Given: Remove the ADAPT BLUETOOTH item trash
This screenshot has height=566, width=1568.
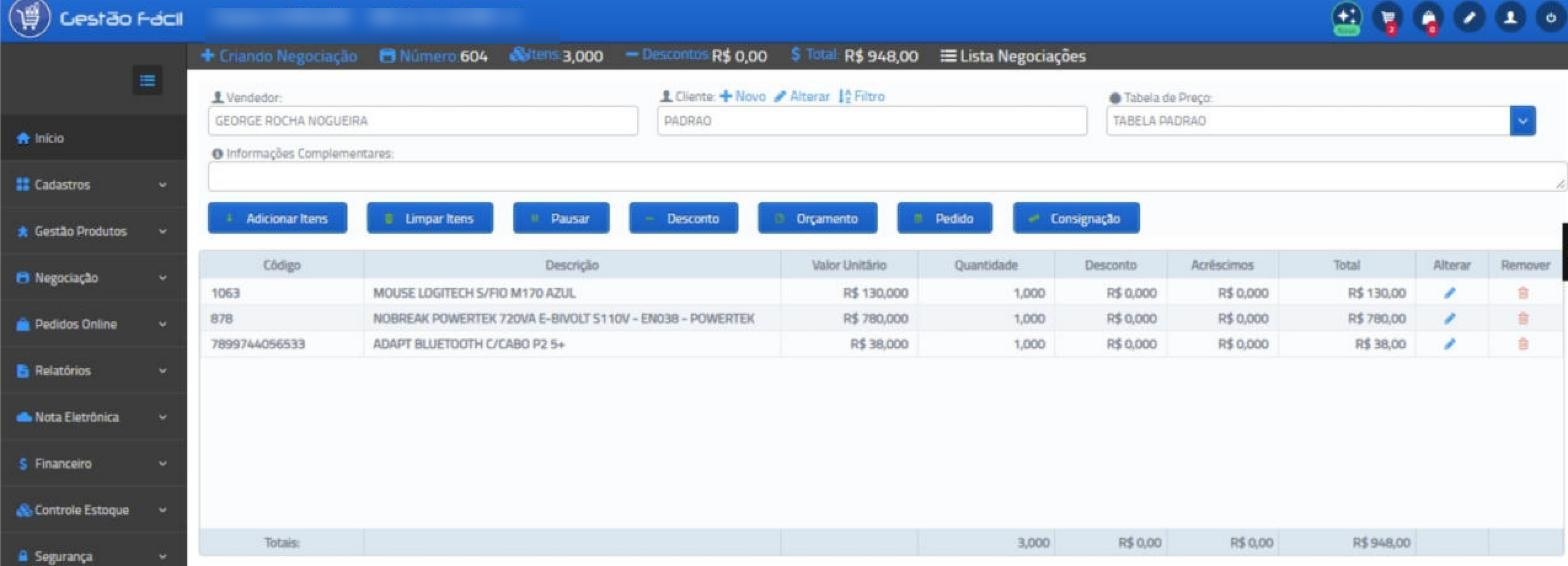Looking at the screenshot, I should coord(1523,344).
